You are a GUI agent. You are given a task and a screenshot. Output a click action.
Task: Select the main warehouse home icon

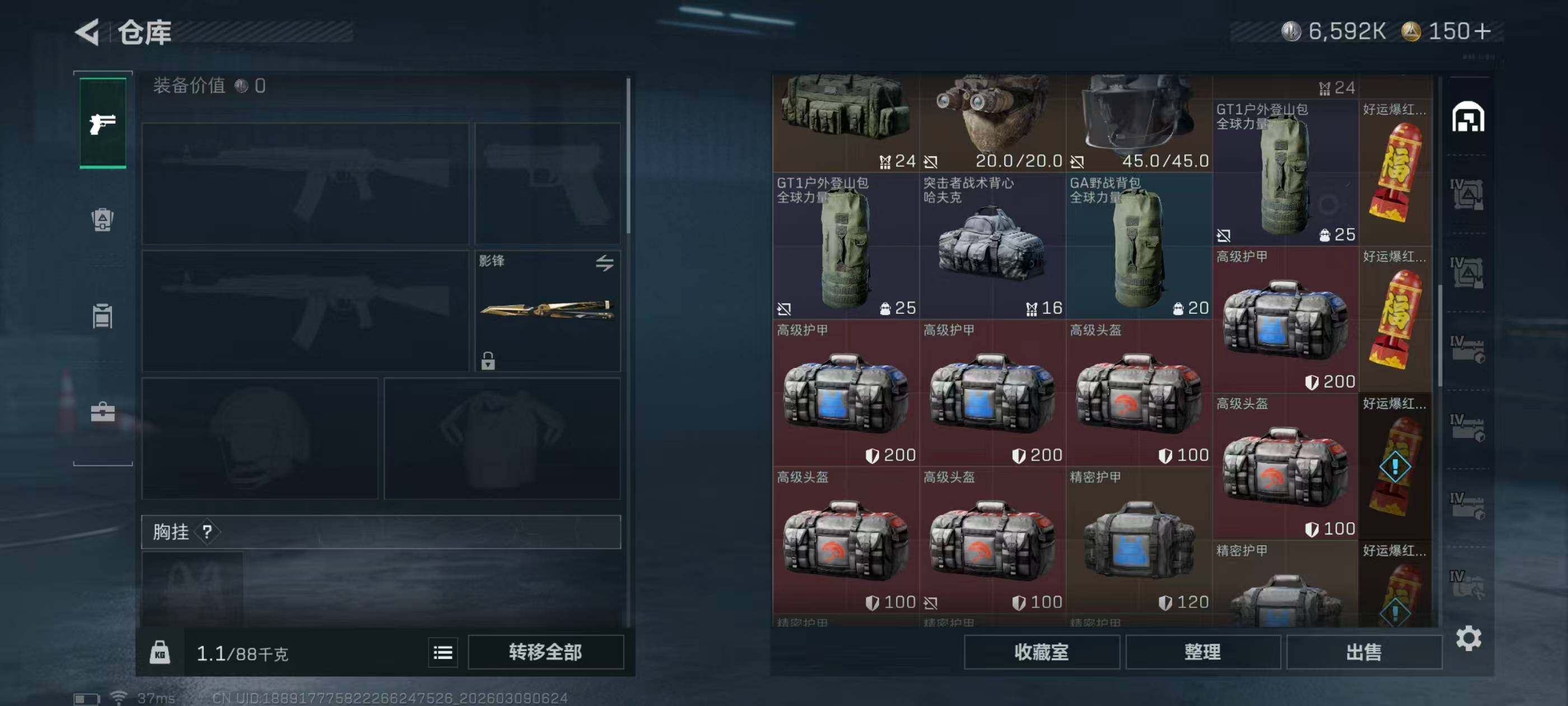pos(1468,117)
